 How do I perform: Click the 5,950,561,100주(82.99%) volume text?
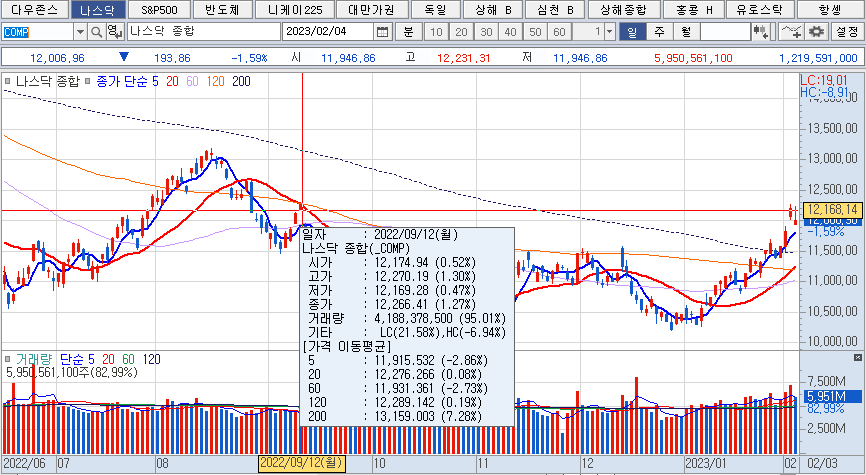pos(72,373)
